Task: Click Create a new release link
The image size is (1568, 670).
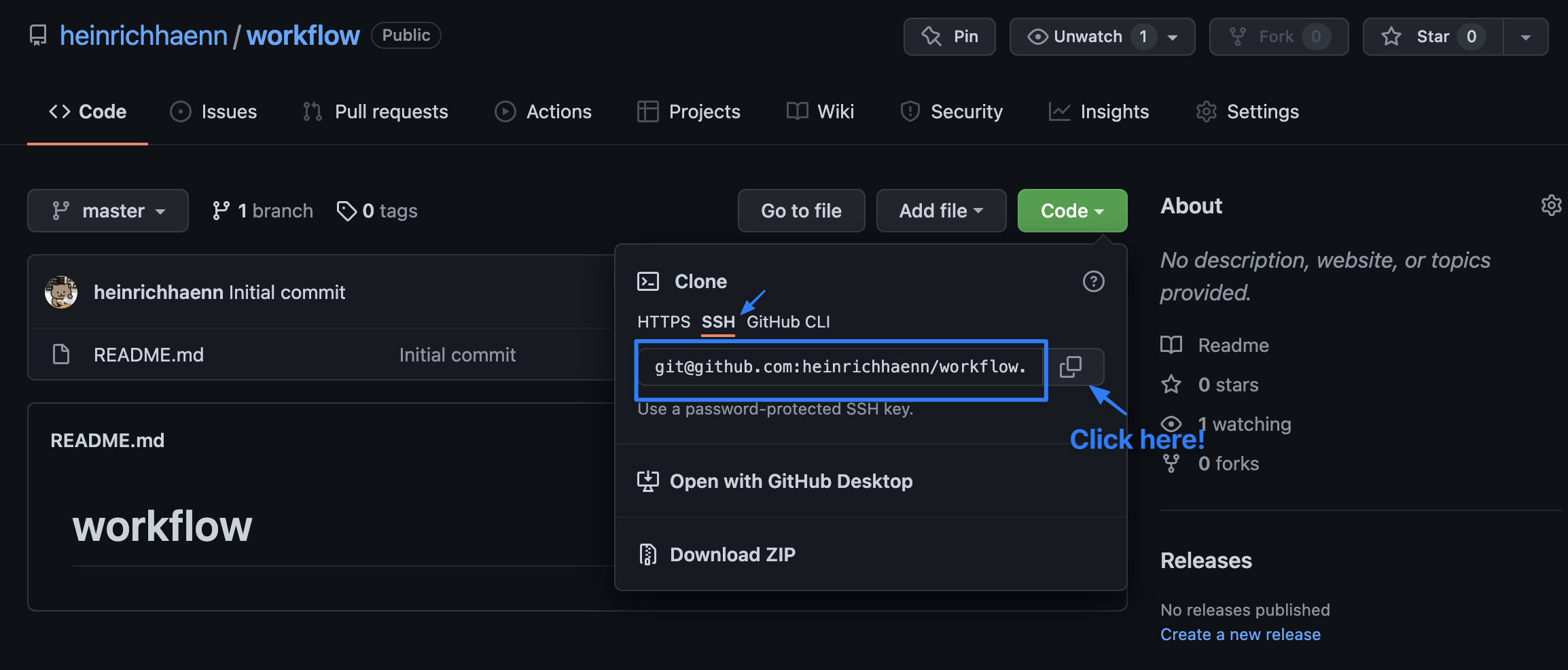Action: coord(1240,635)
